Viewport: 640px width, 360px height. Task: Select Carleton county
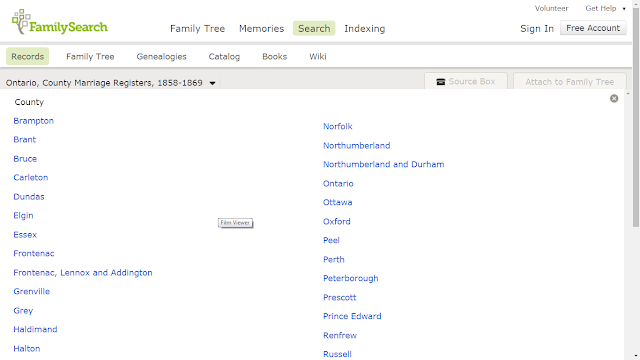31,178
